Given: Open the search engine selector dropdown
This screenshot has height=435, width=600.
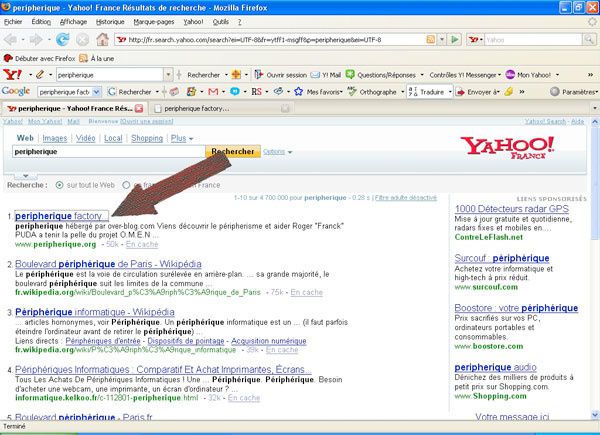Looking at the screenshot, I should [x=475, y=39].
